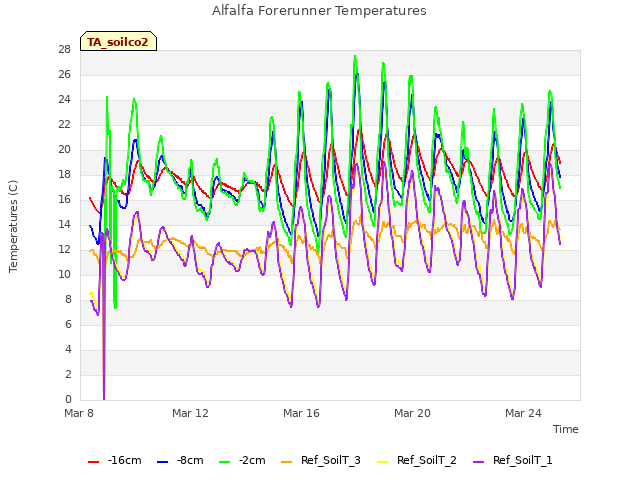Click the green -2cm legend line marker
The image size is (640, 480).
point(224,462)
